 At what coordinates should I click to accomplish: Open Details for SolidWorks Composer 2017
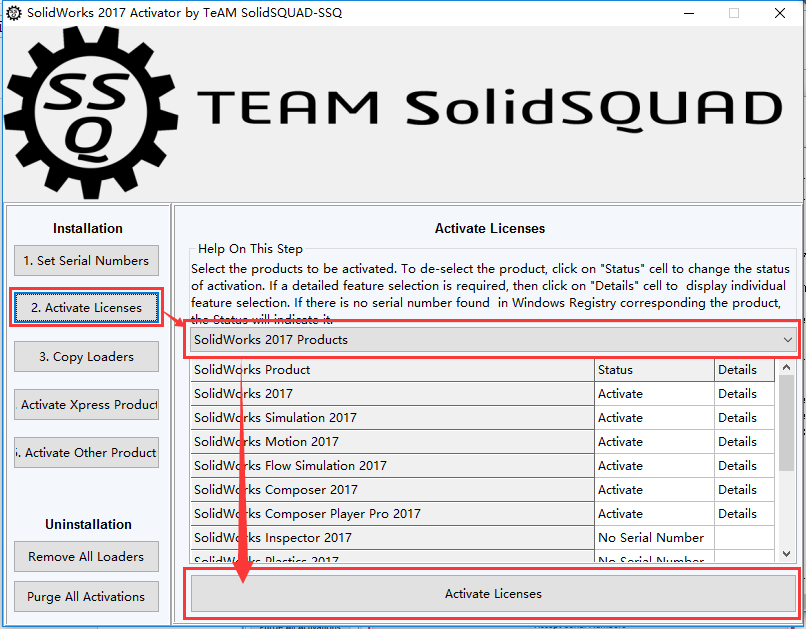click(744, 490)
